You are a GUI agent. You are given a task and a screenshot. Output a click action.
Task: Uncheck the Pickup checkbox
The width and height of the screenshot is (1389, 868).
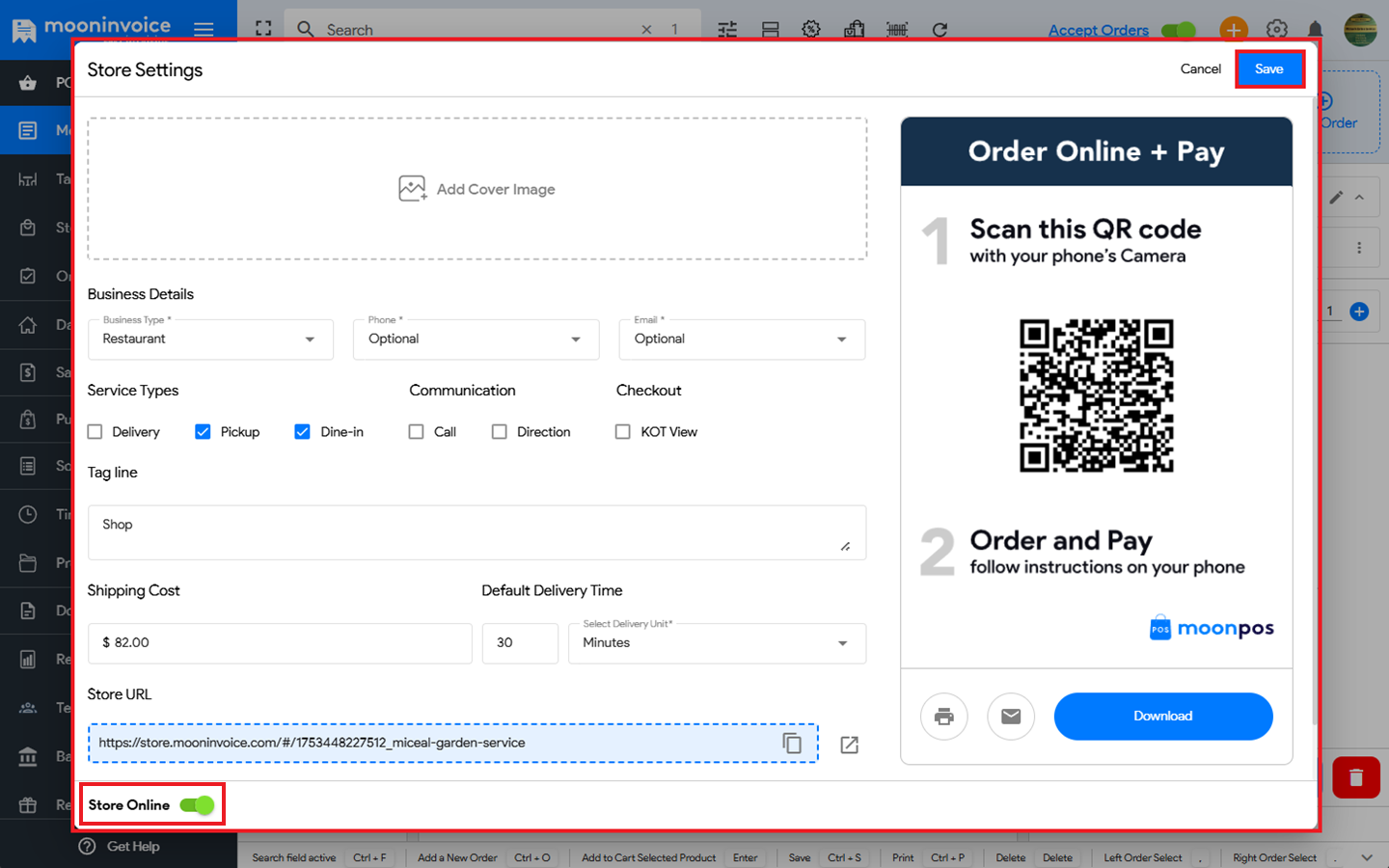coord(203,432)
